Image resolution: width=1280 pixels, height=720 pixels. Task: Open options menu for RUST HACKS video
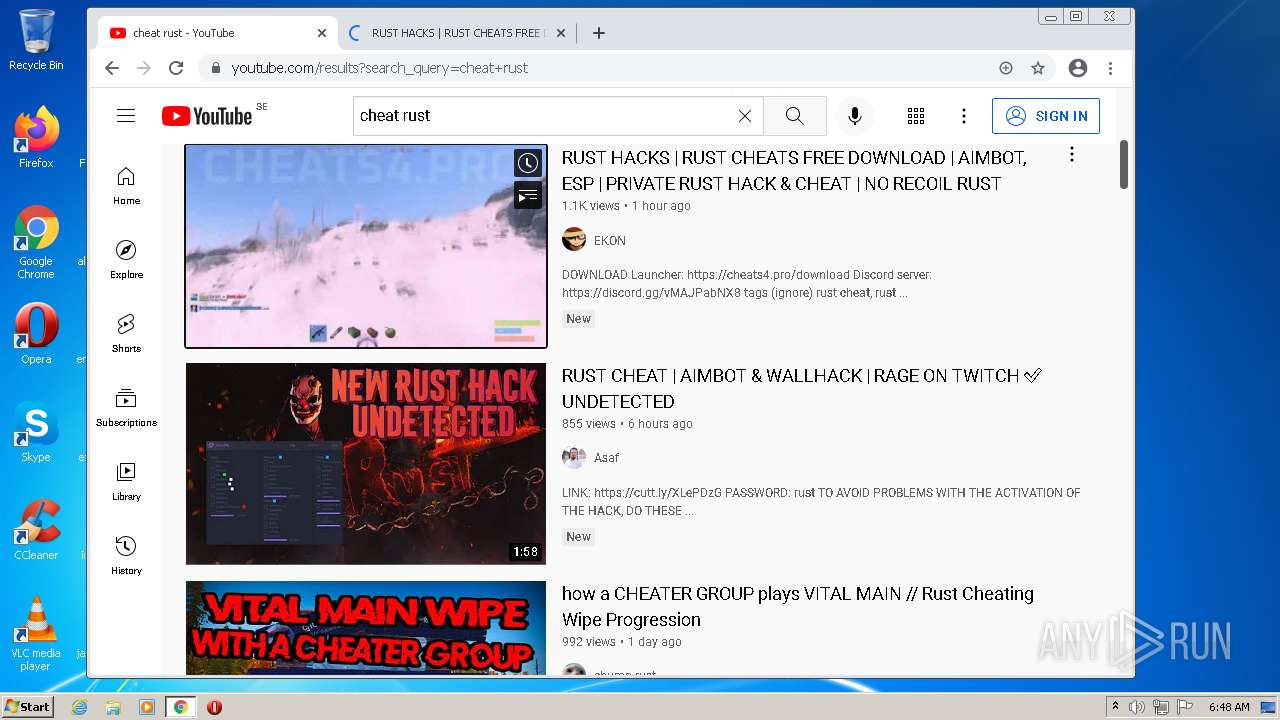1071,154
